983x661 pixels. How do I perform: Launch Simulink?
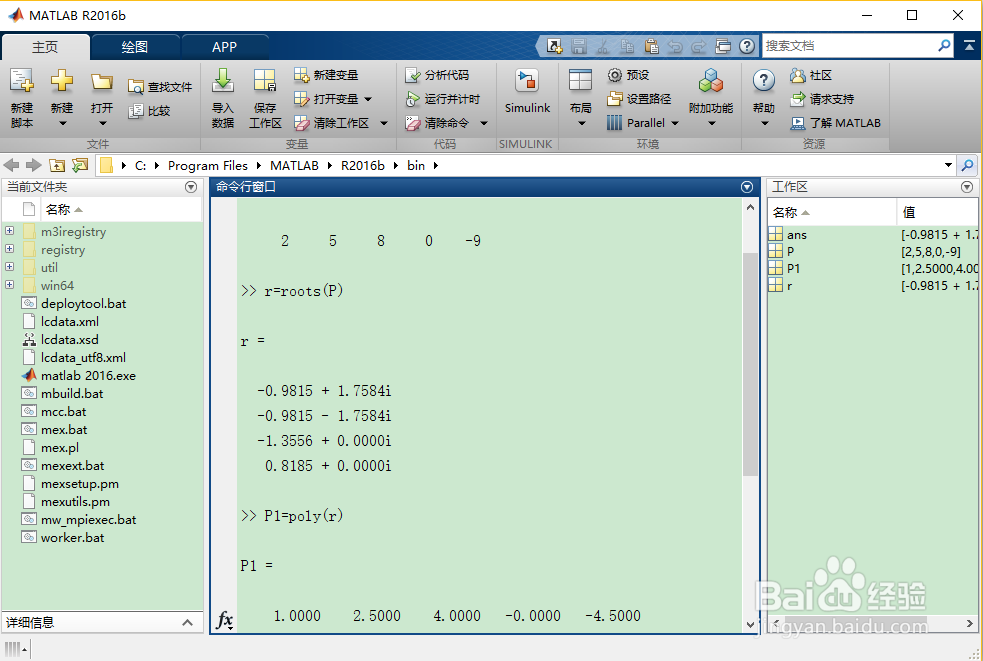(527, 92)
